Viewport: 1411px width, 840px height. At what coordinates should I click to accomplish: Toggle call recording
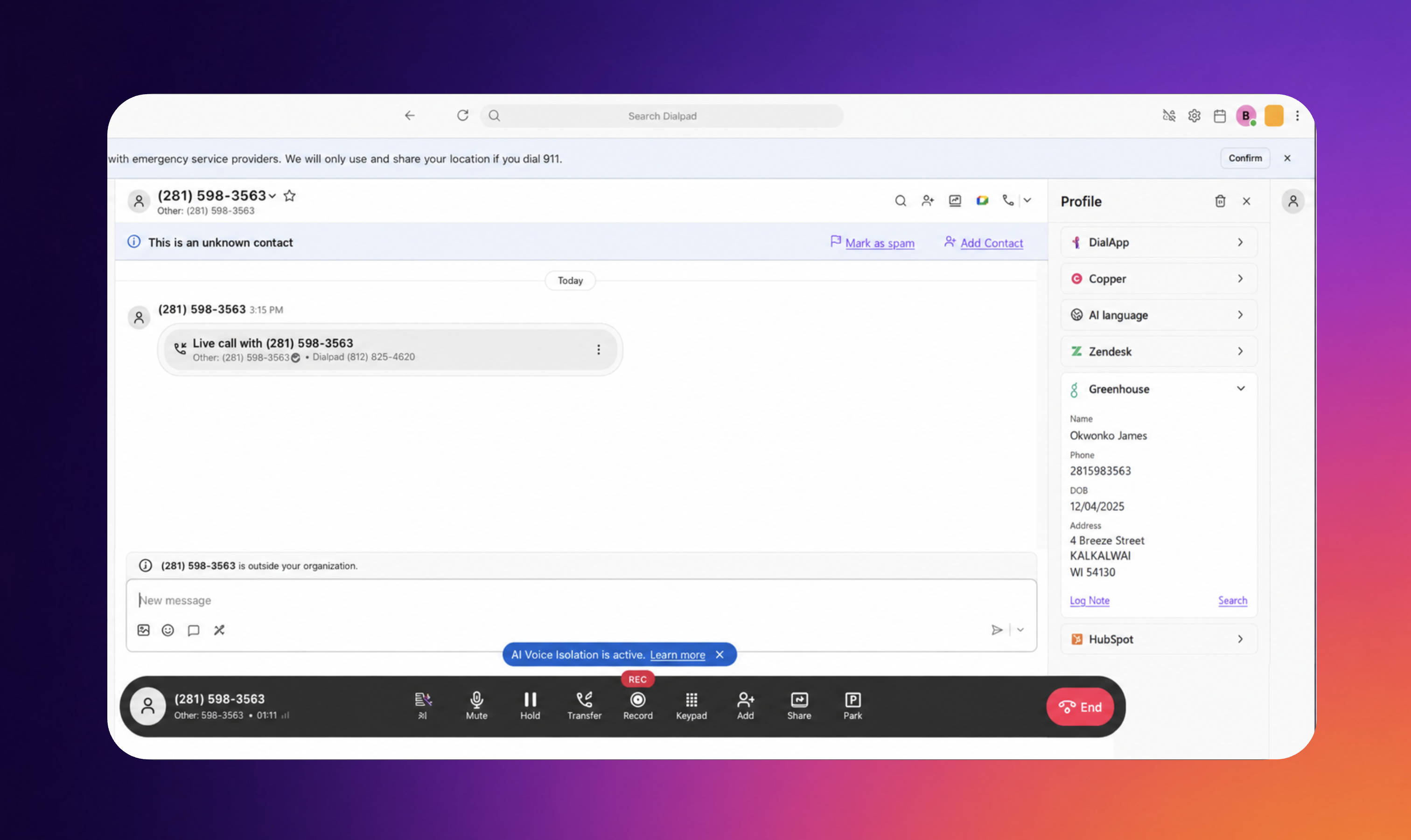[x=637, y=706]
